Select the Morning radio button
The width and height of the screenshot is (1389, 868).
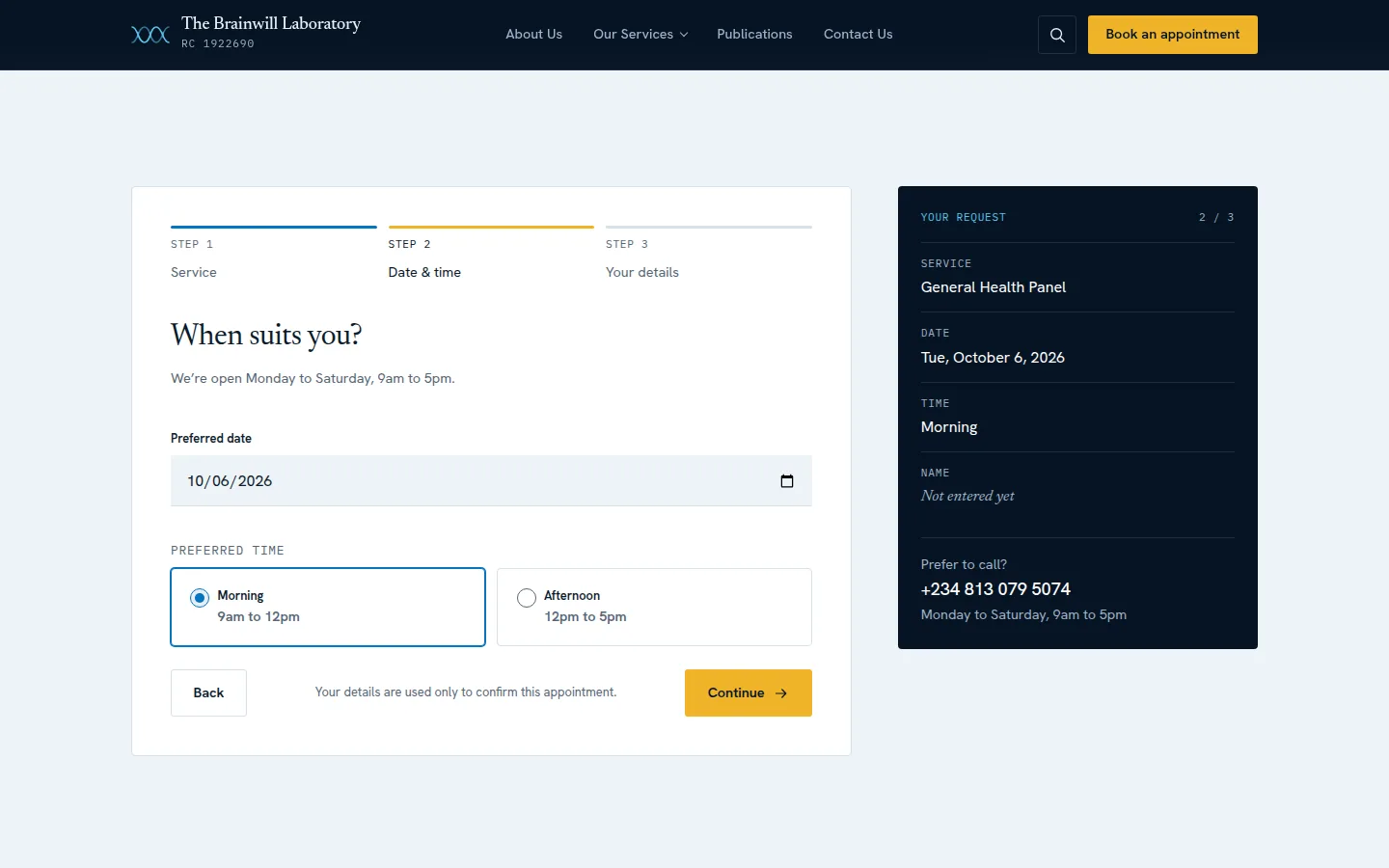point(200,598)
